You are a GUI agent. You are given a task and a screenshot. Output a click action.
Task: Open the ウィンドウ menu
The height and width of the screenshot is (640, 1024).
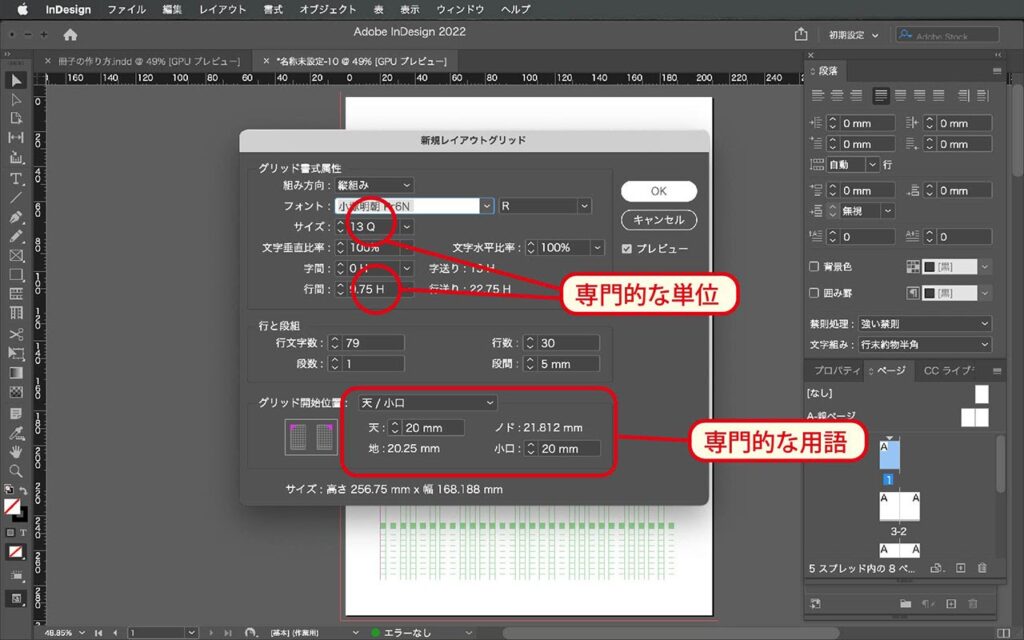tap(460, 10)
